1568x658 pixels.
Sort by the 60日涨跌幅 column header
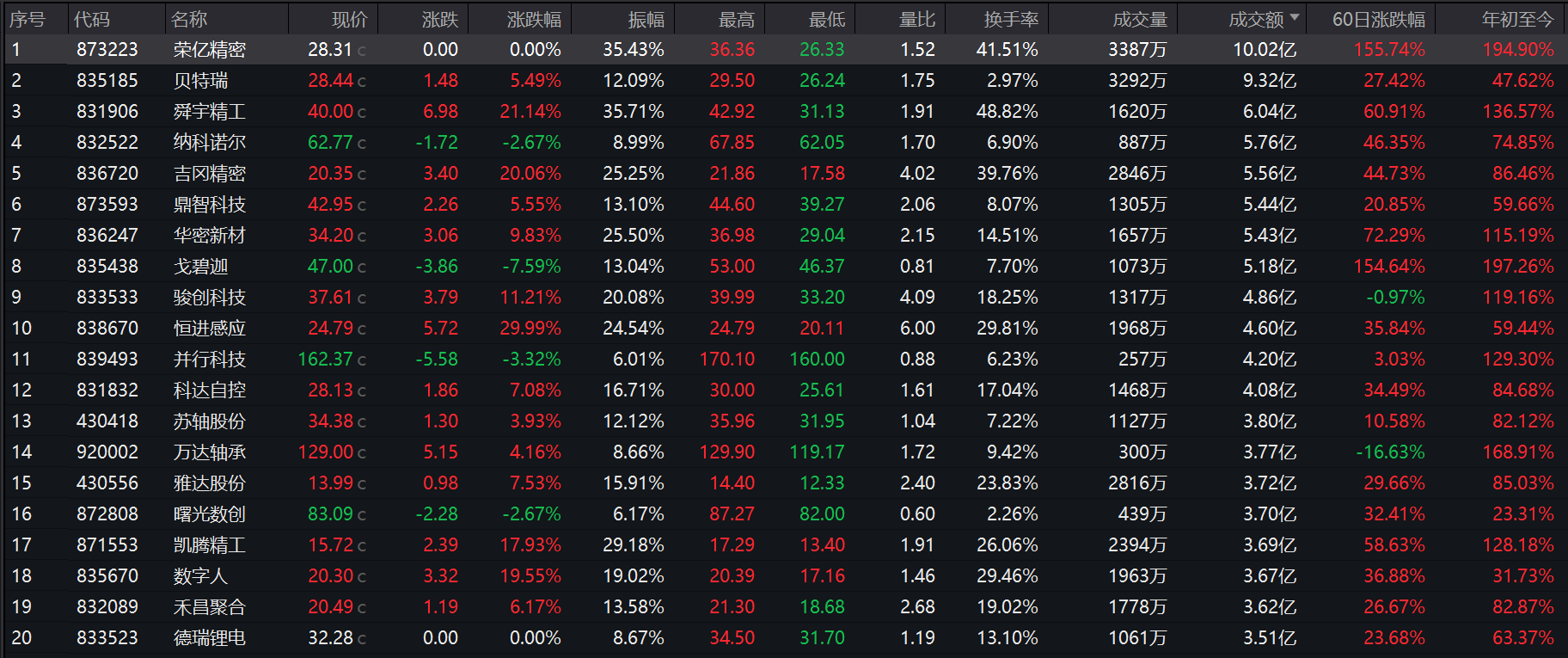1379,19
